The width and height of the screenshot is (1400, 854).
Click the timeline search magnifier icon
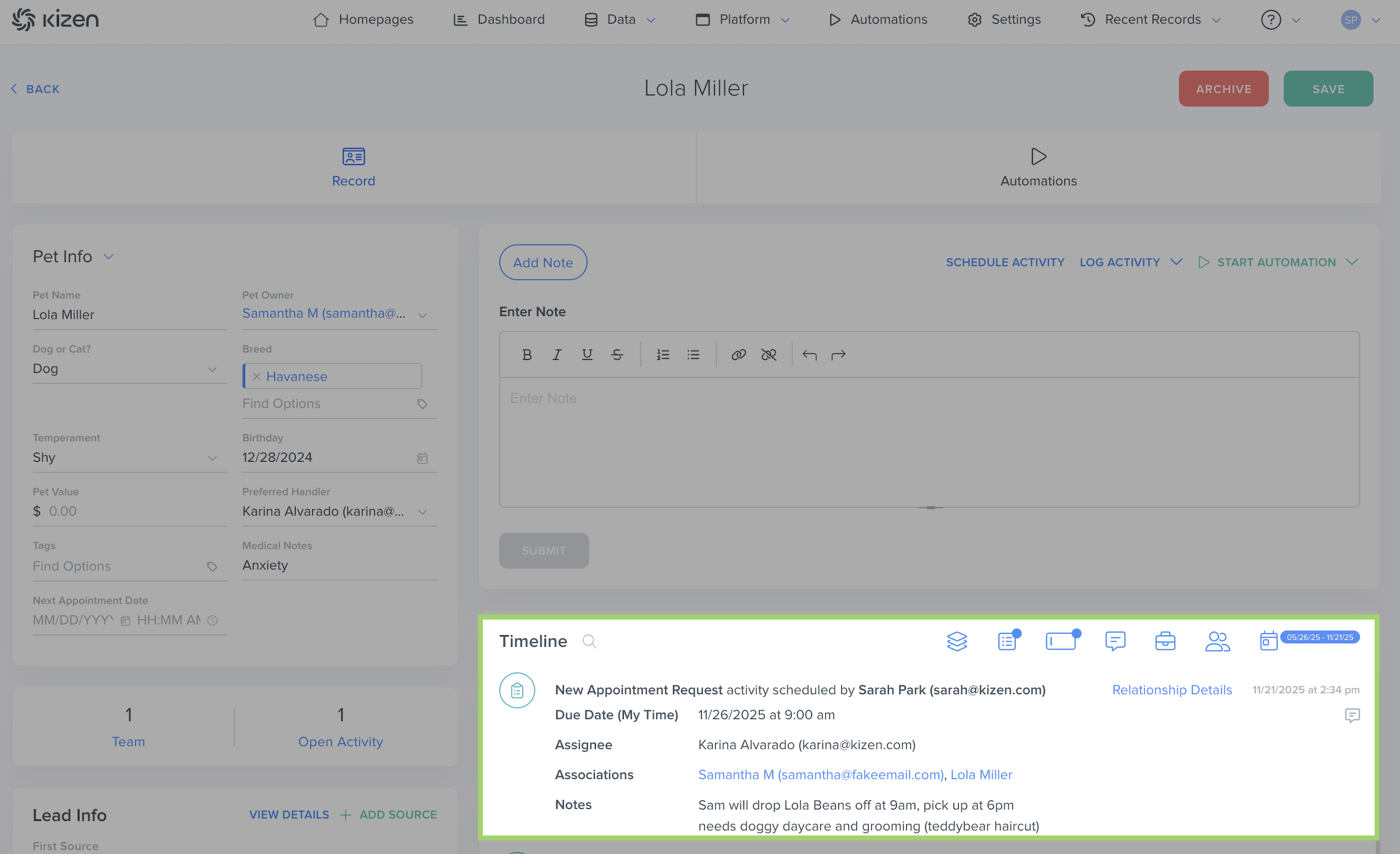pyautogui.click(x=589, y=641)
